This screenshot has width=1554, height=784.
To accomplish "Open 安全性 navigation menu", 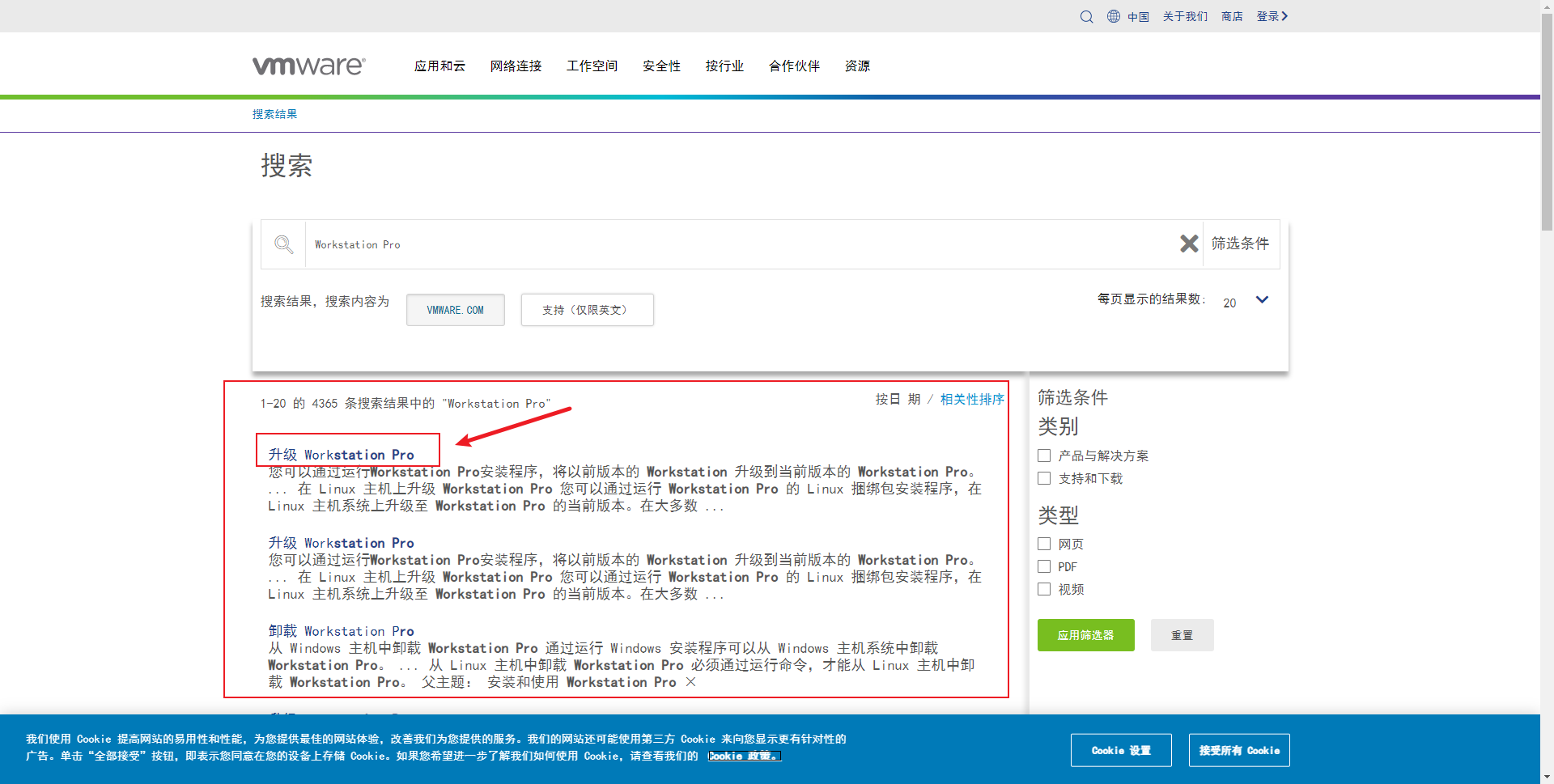I will [661, 66].
